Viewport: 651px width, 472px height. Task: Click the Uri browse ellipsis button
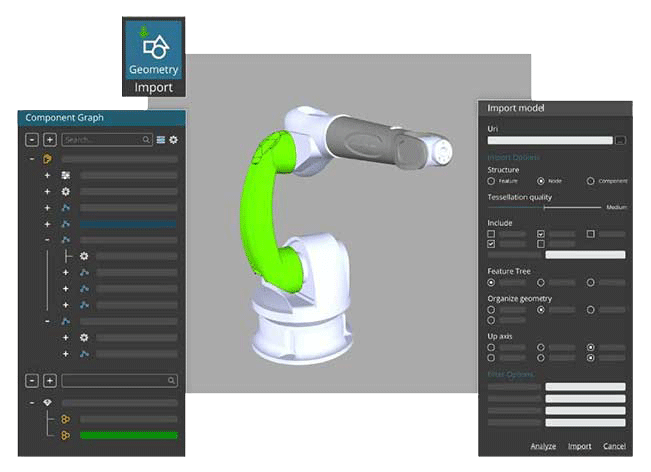(620, 141)
